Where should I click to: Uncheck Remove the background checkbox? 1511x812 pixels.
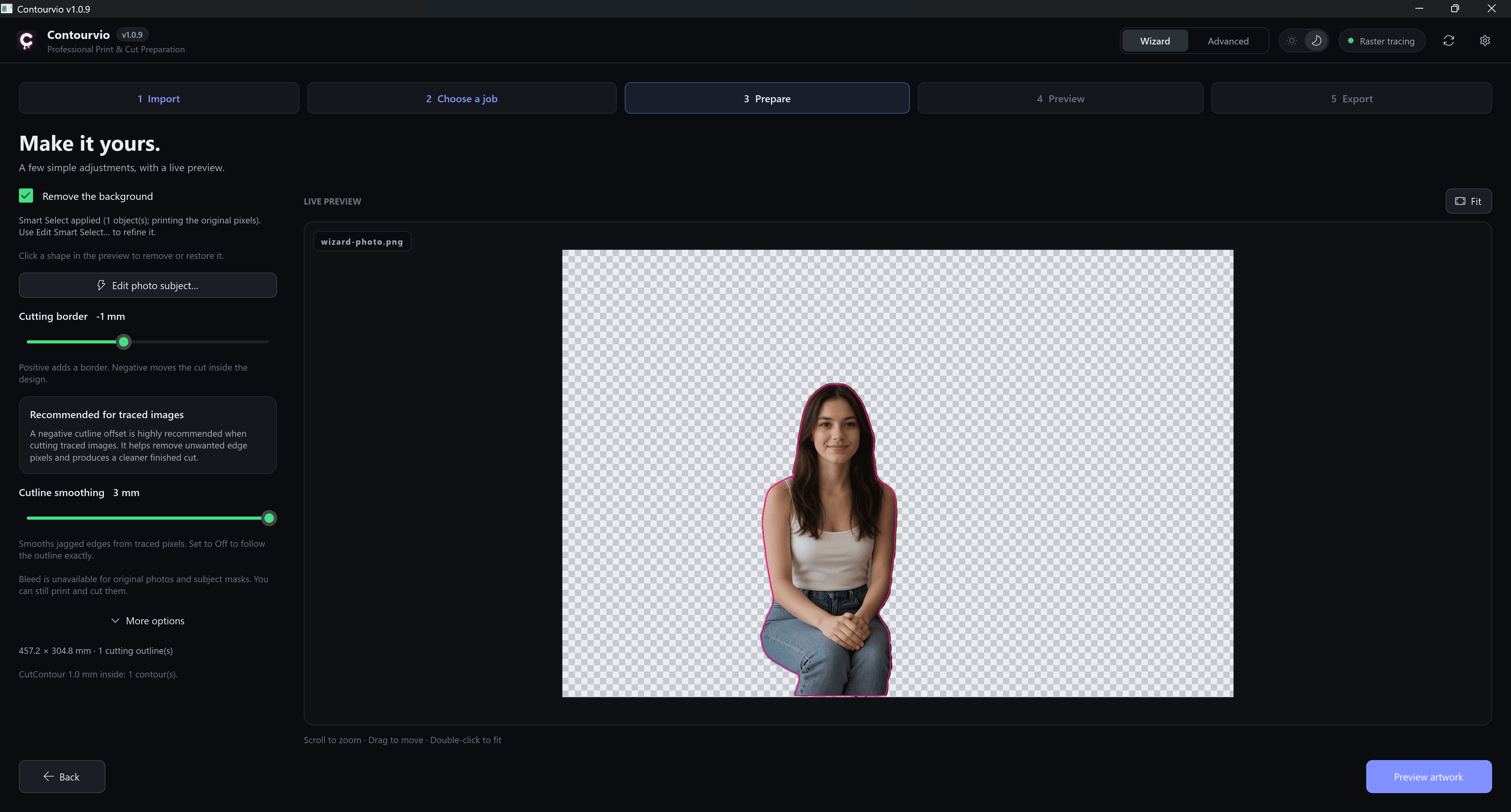26,196
